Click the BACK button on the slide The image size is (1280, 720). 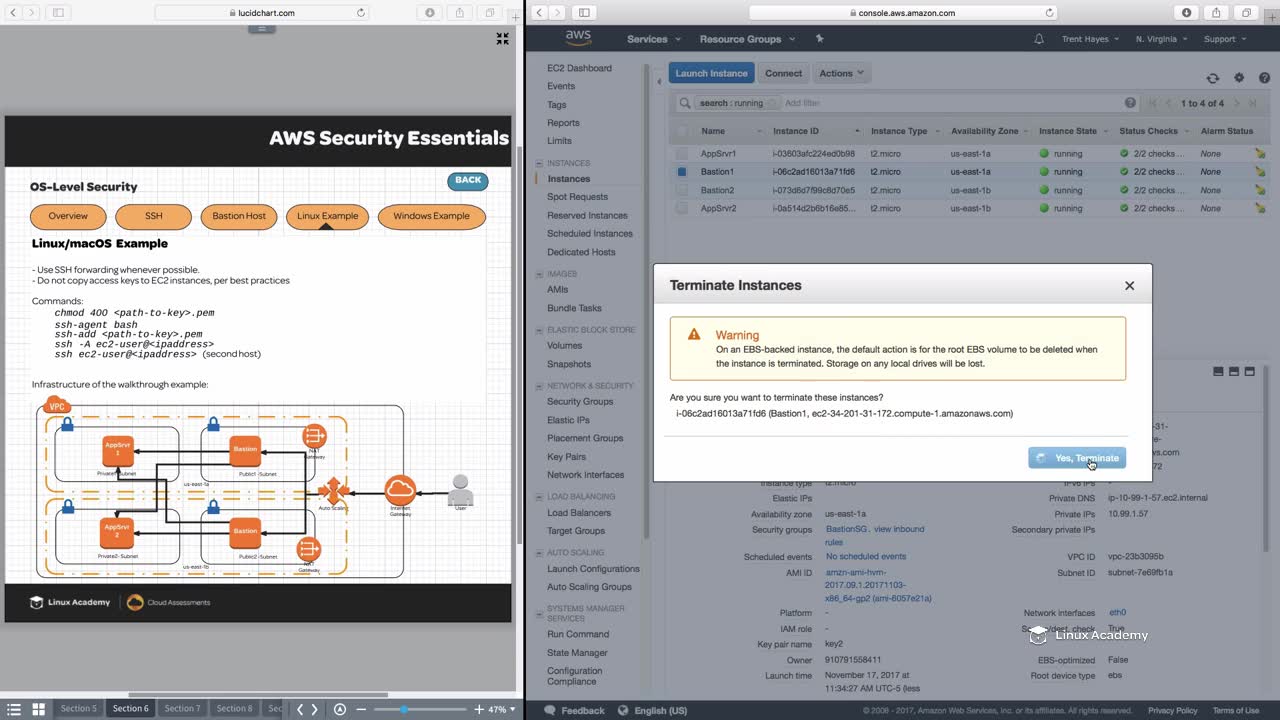coord(468,181)
